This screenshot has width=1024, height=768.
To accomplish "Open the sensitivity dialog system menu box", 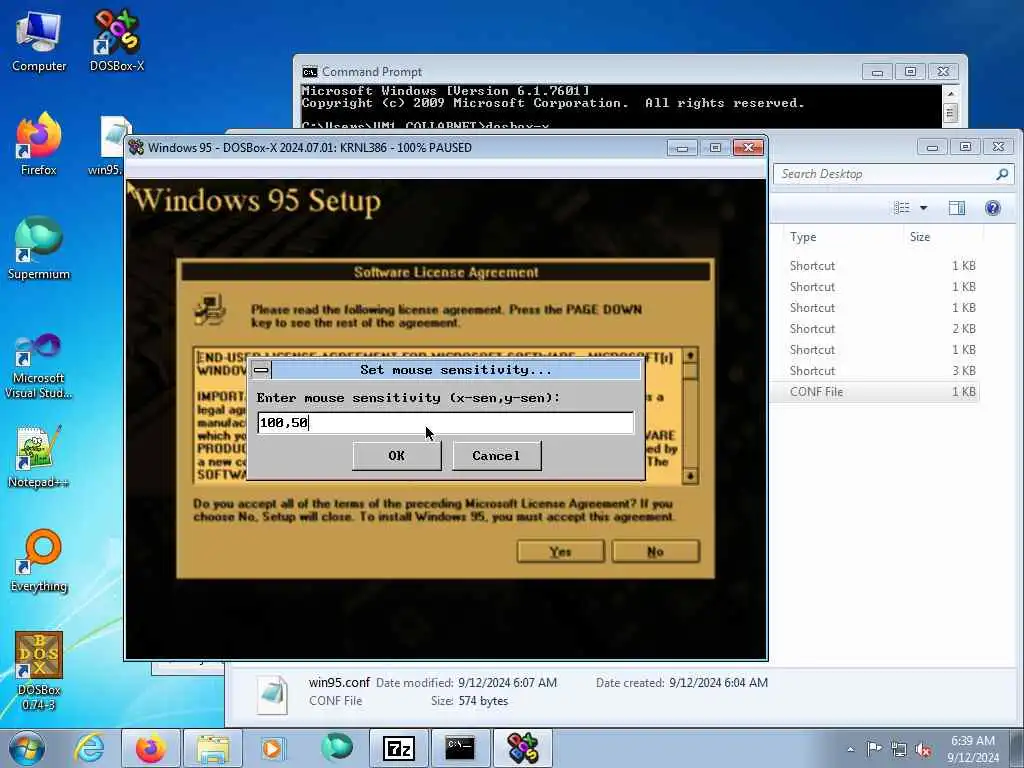I will click(261, 370).
